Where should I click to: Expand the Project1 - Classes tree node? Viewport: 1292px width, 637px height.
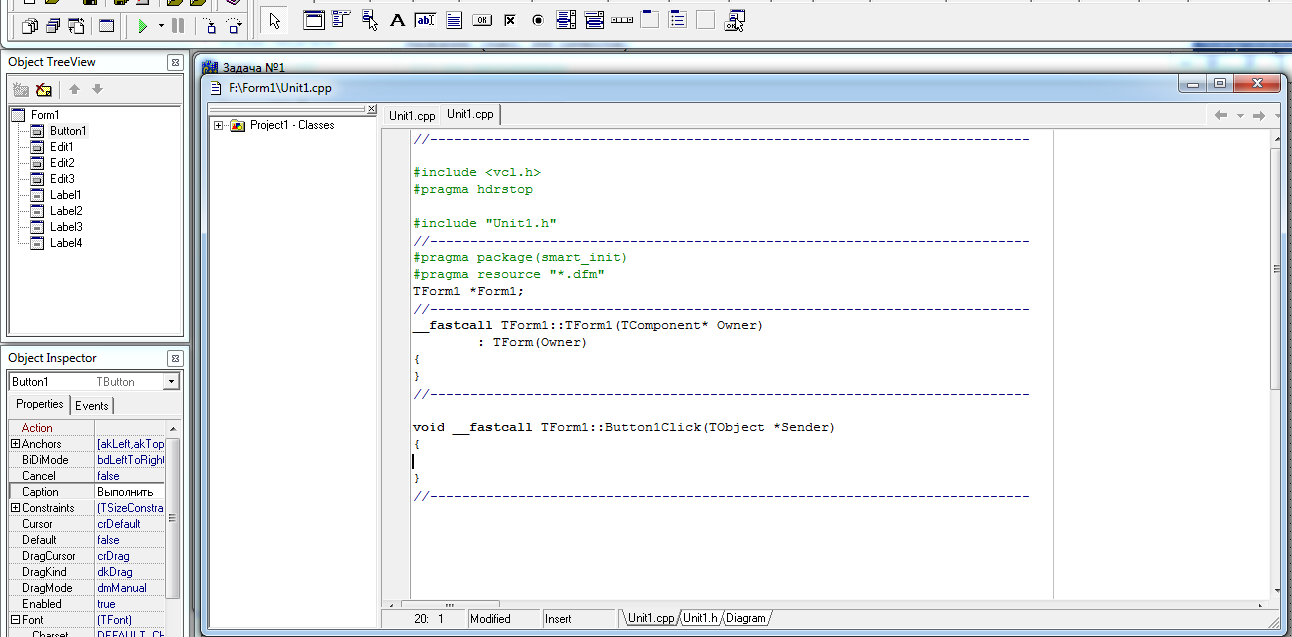(218, 125)
